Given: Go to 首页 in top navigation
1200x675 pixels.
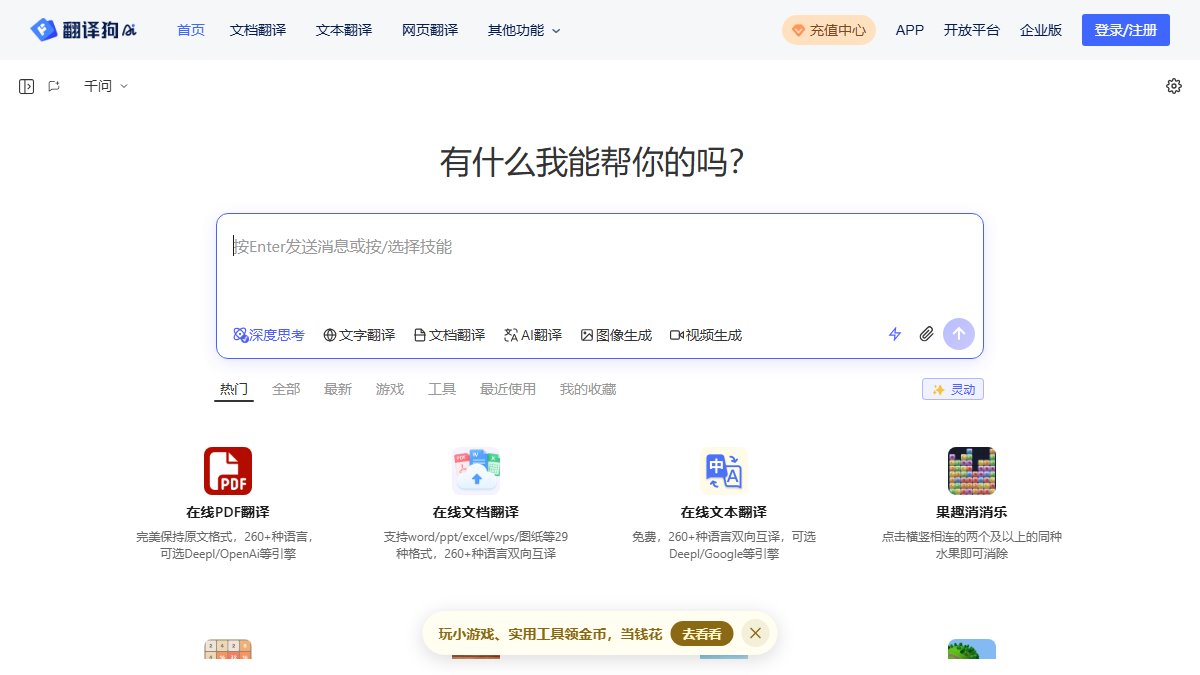Looking at the screenshot, I should coord(191,30).
